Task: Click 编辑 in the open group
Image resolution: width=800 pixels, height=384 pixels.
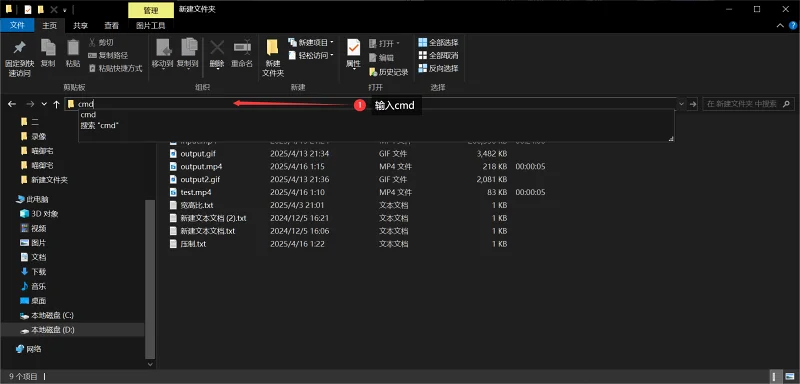Action: (381, 58)
